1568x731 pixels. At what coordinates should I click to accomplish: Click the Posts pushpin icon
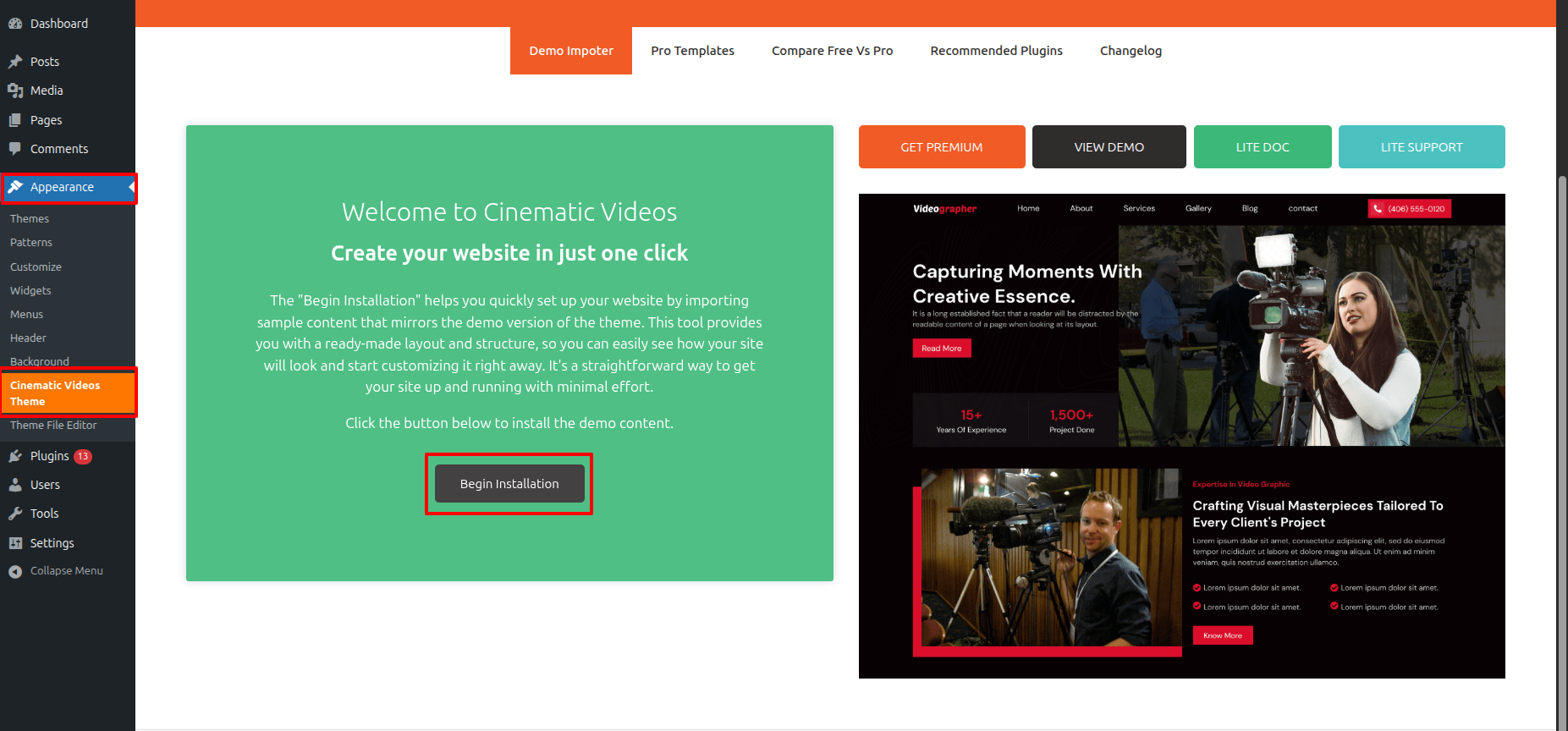[15, 62]
